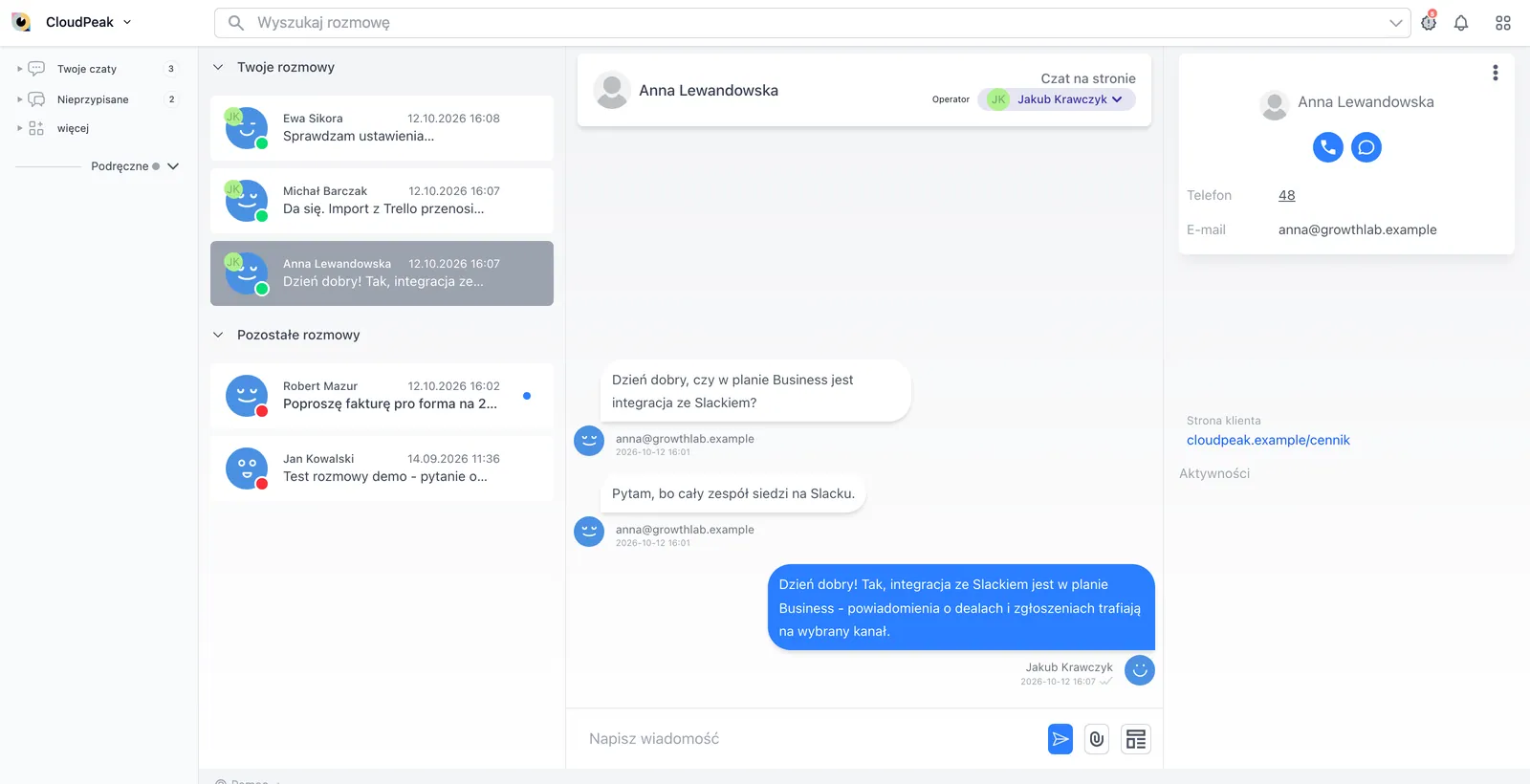
Task: Expand the search filter chevron
Action: tap(1396, 23)
